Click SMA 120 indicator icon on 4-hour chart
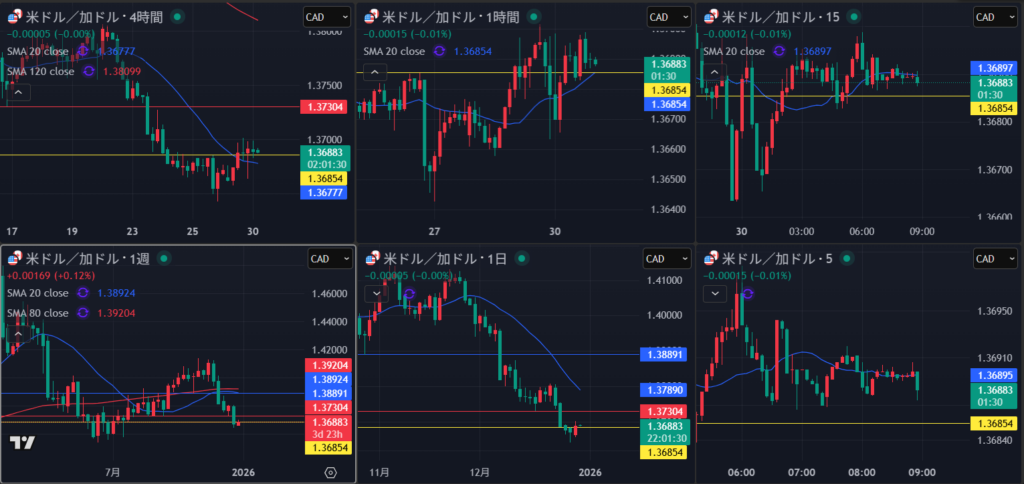This screenshot has width=1024, height=484. [x=88, y=71]
